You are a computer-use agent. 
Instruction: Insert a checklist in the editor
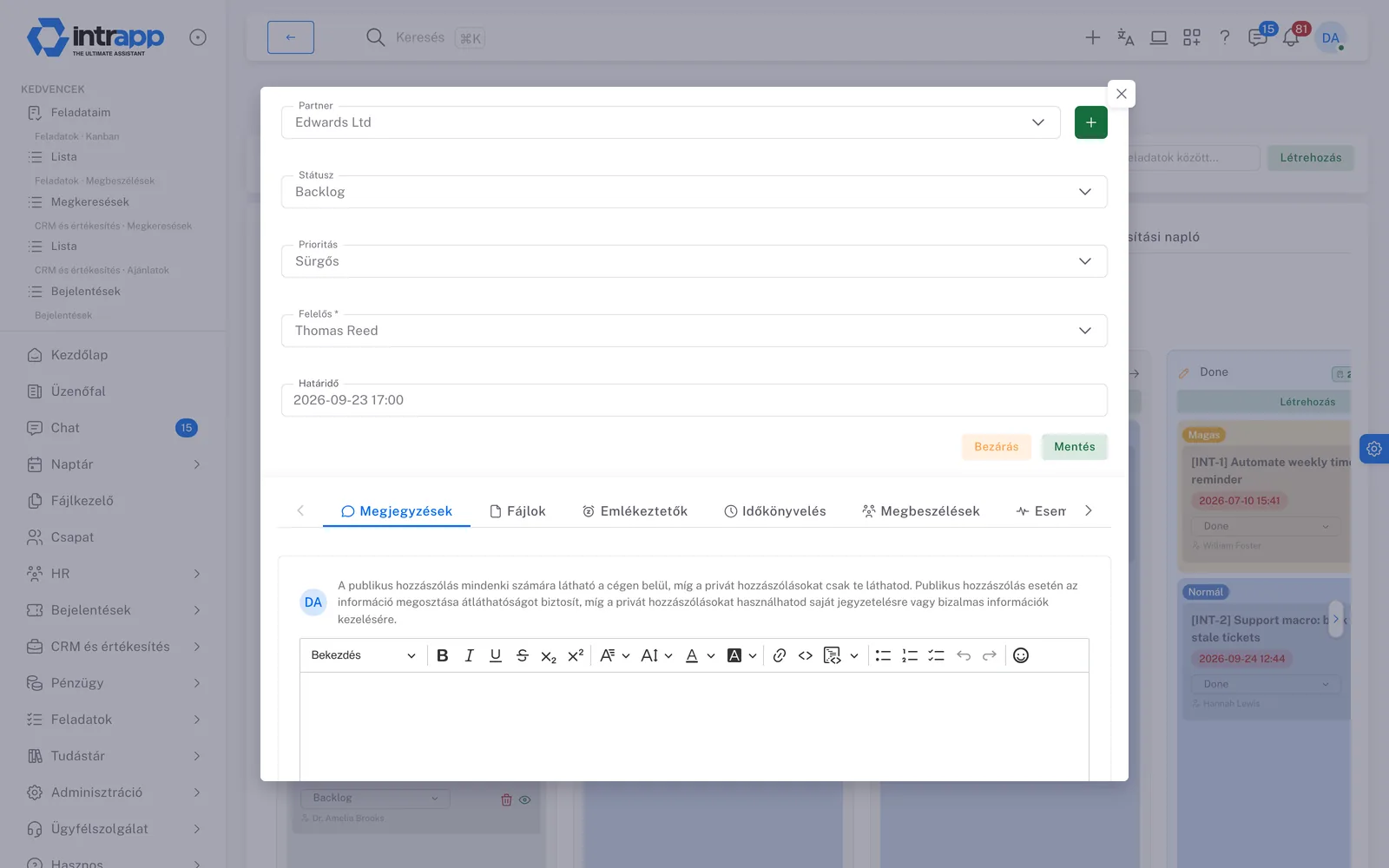click(936, 655)
